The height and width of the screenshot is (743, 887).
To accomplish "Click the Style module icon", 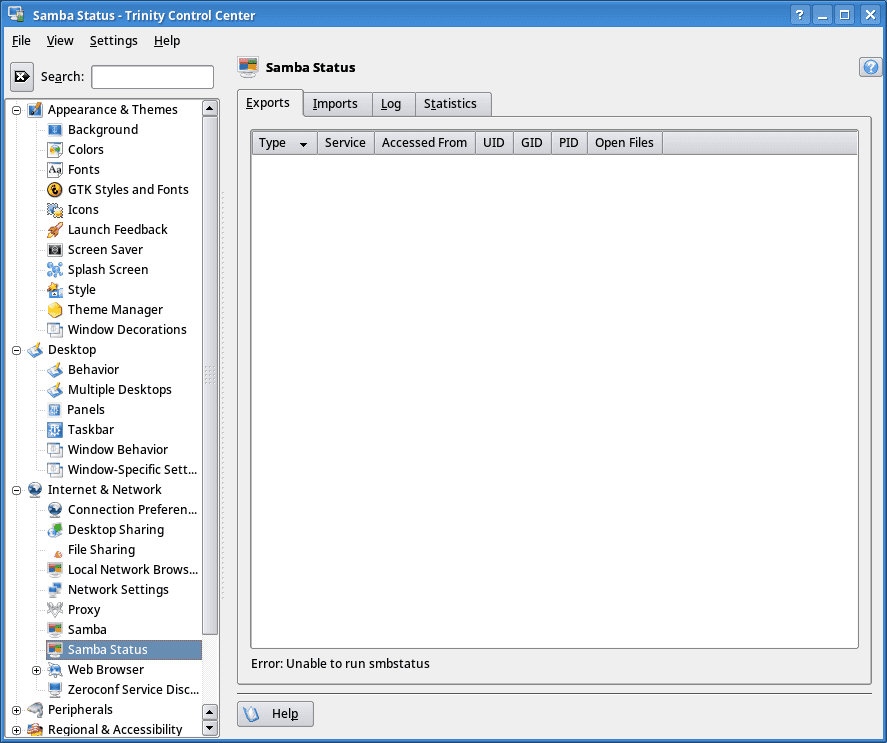I will pos(55,290).
